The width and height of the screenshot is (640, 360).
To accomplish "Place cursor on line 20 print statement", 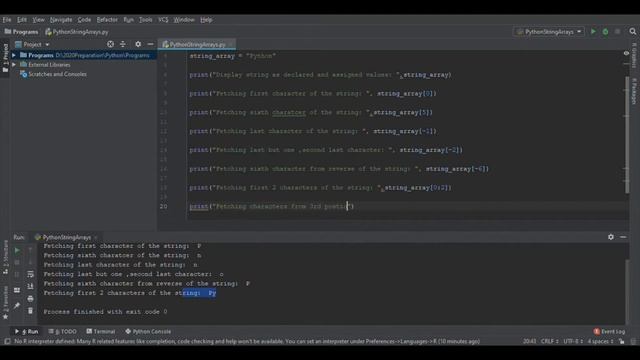I will pos(272,207).
